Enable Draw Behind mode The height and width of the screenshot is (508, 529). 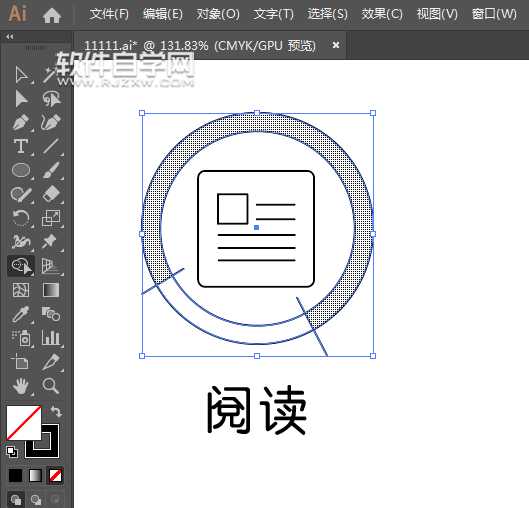[x=36, y=499]
